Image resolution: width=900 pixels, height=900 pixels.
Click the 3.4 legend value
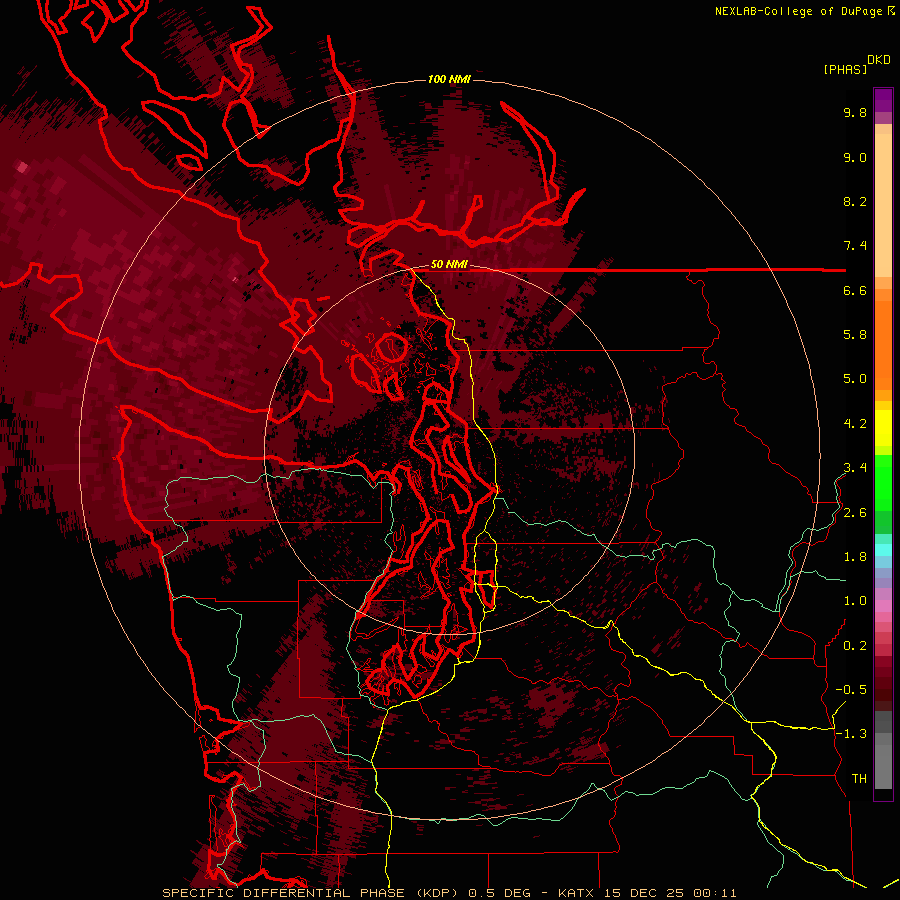[855, 468]
